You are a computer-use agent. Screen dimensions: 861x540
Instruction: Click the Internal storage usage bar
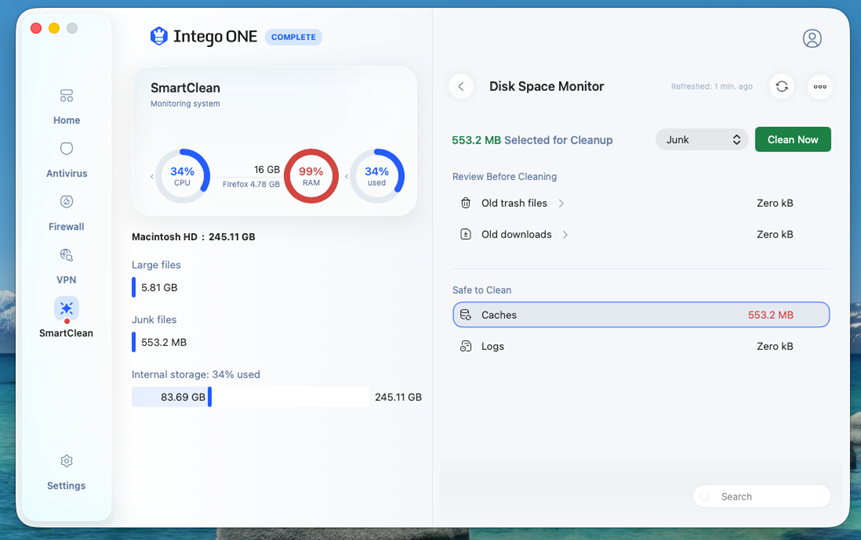(x=250, y=397)
